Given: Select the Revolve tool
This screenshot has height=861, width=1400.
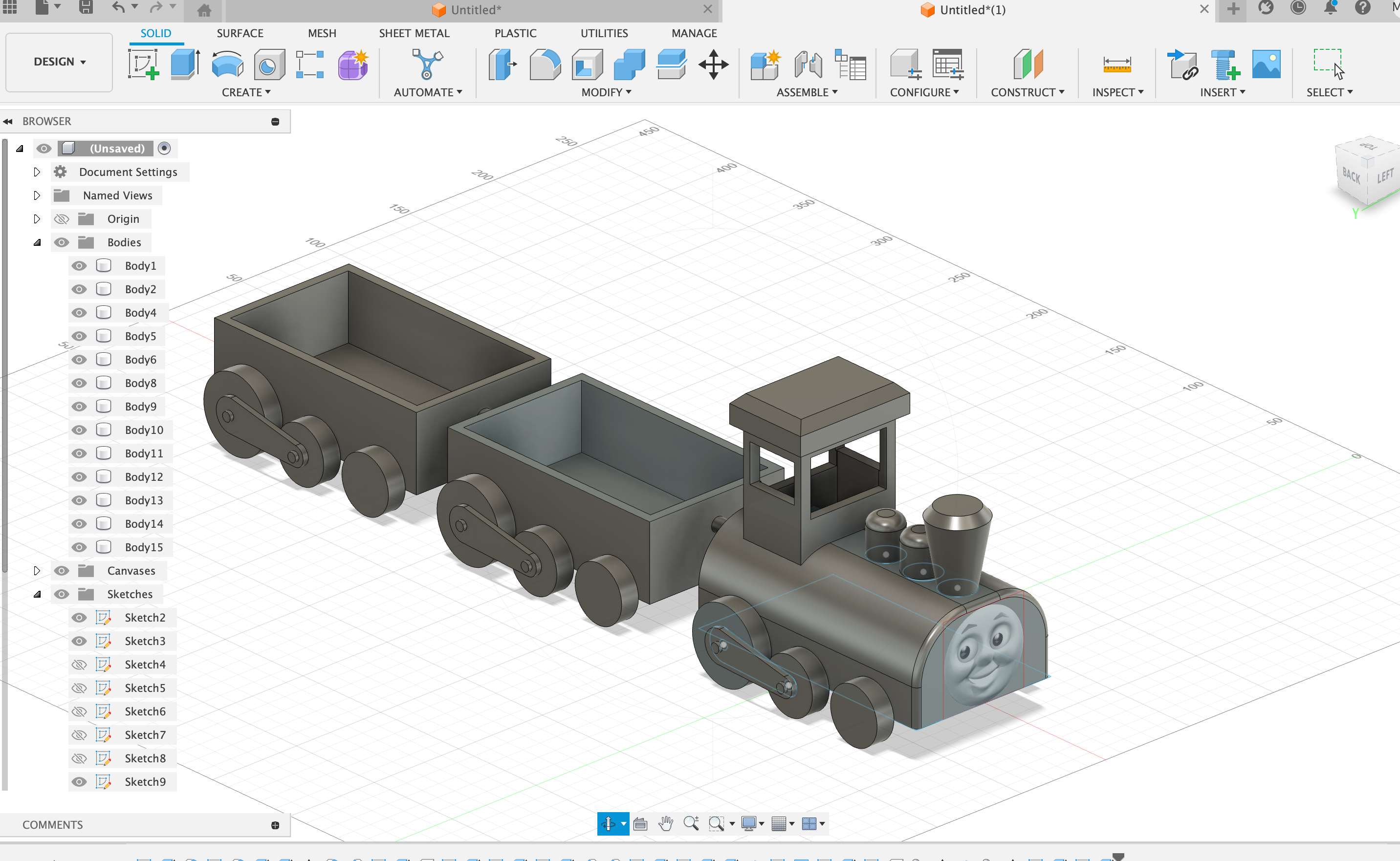Looking at the screenshot, I should (227, 64).
